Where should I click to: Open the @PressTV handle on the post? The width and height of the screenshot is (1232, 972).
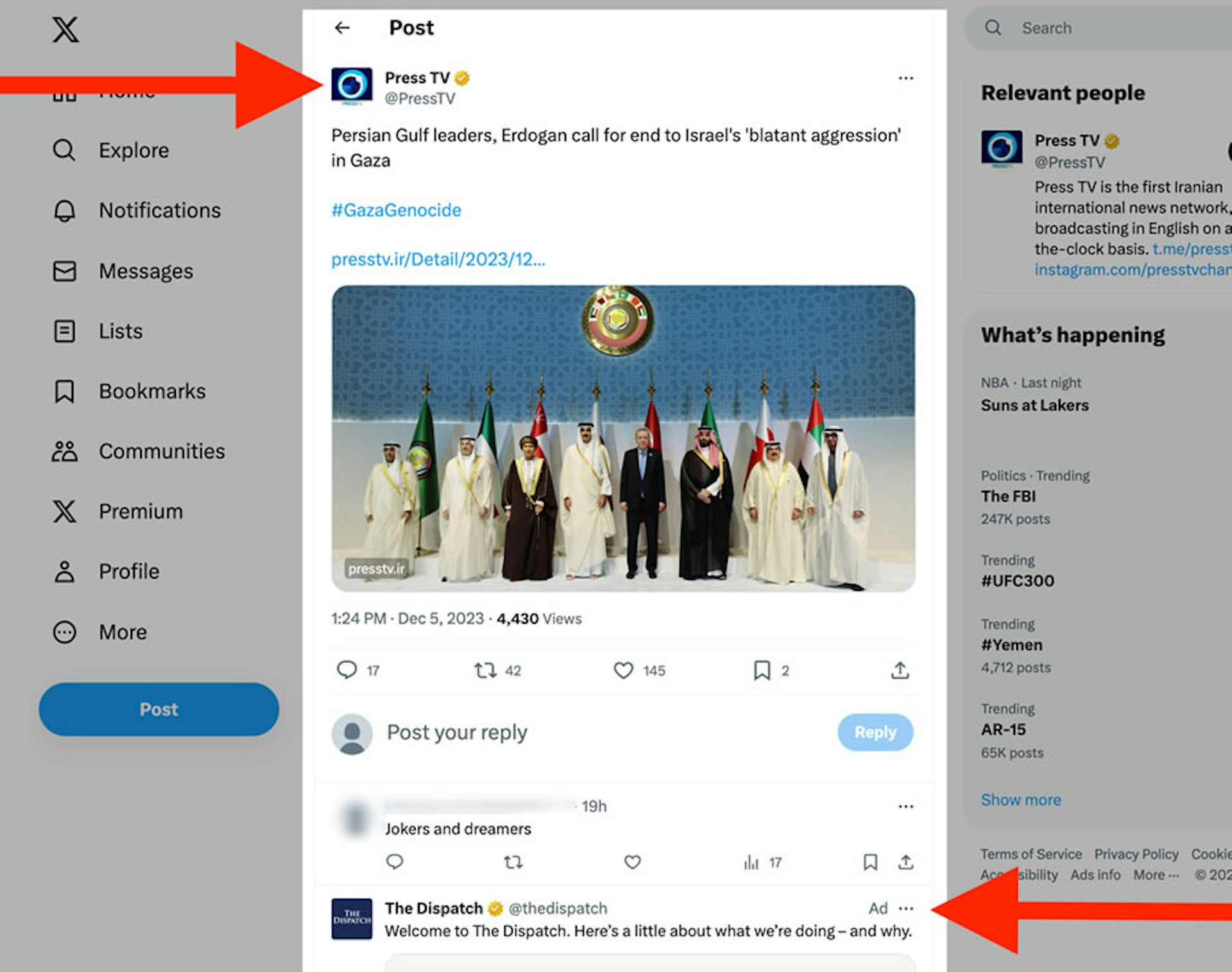click(x=420, y=98)
